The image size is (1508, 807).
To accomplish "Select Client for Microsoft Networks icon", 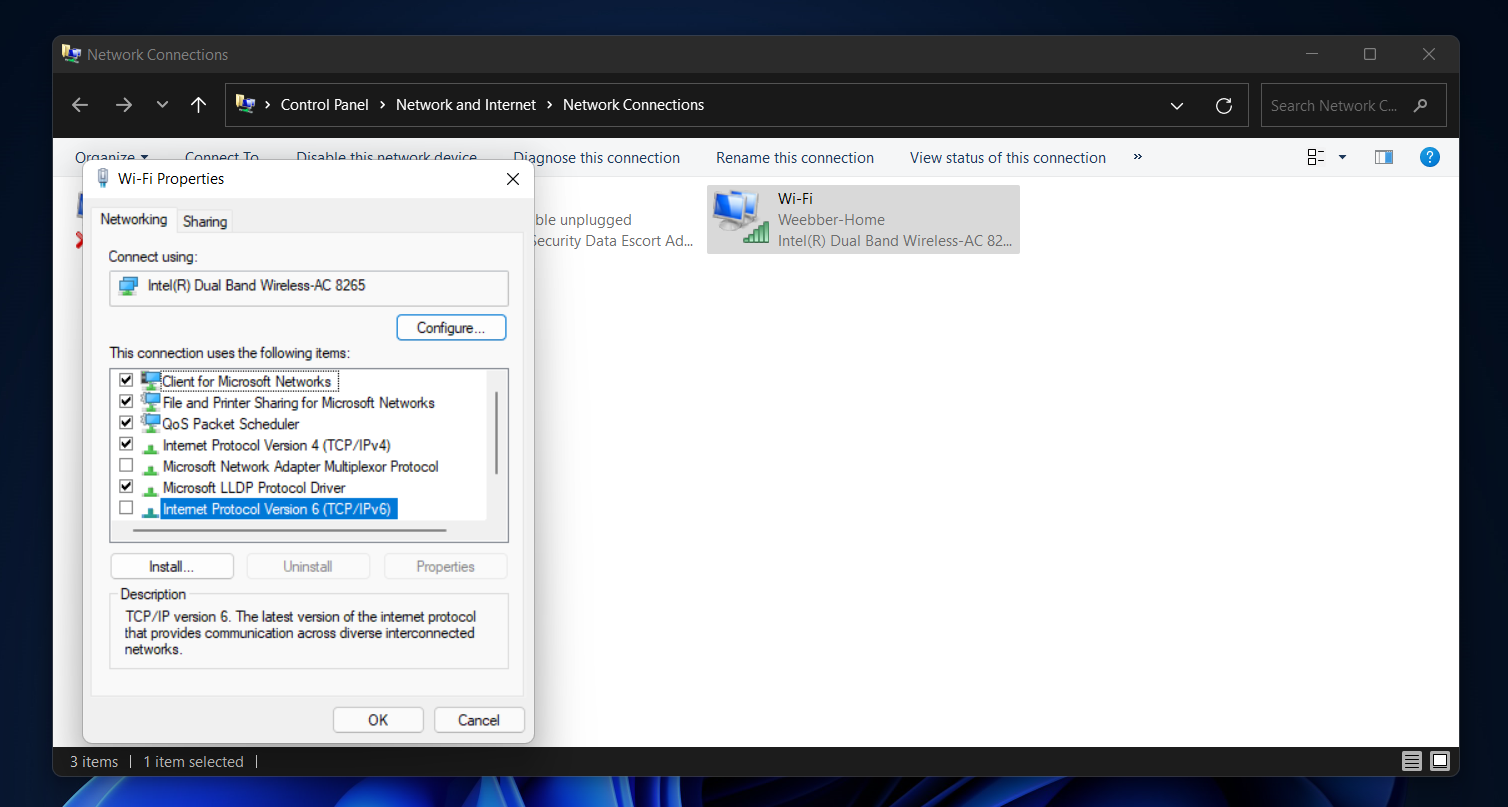I will click(150, 381).
